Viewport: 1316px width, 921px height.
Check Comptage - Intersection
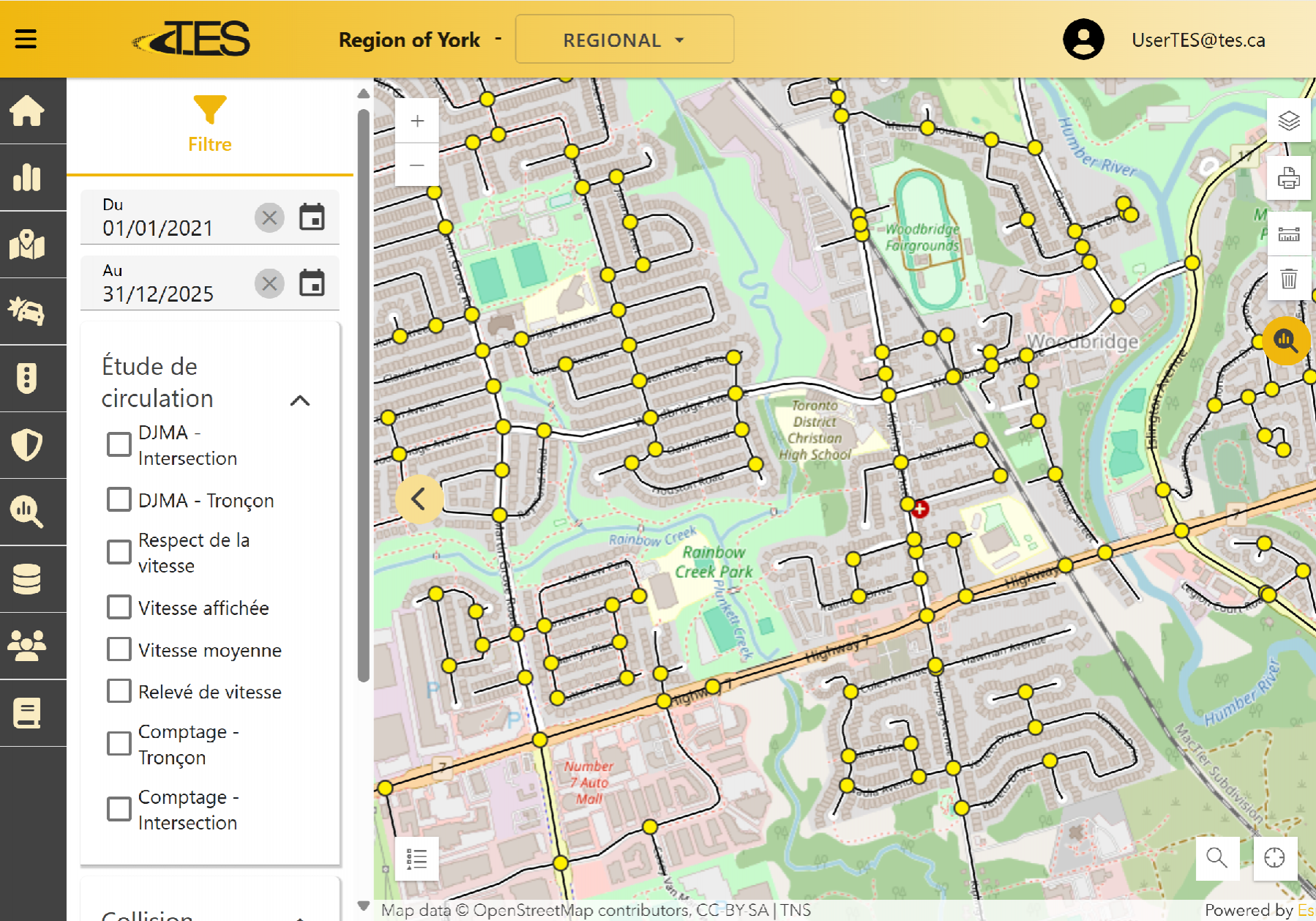119,808
